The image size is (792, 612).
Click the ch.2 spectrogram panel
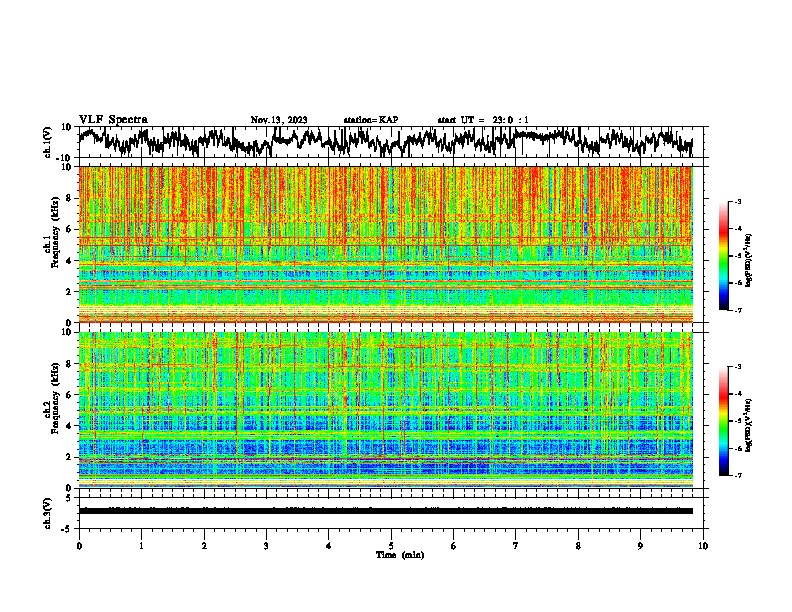tap(386, 410)
